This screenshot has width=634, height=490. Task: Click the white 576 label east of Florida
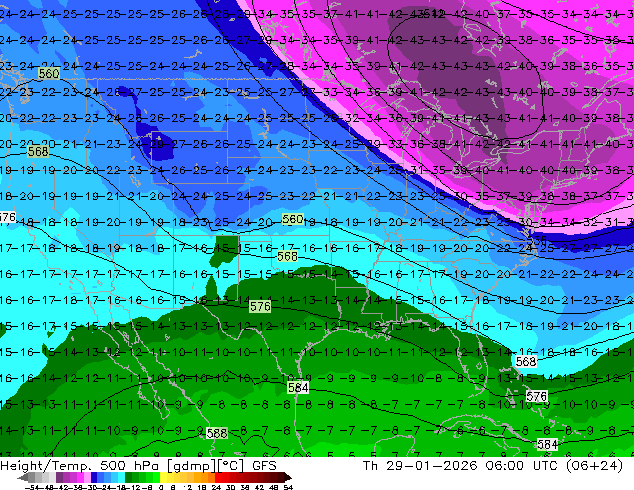pos(537,396)
